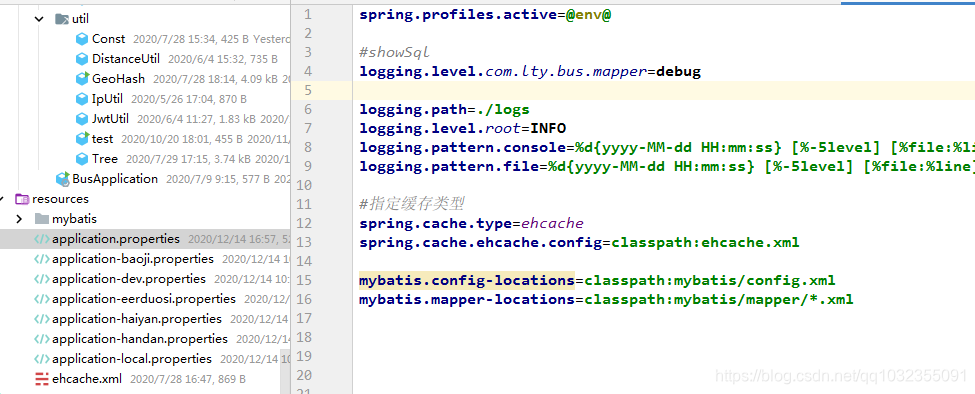Click spring.profiles.active key

coord(458,14)
